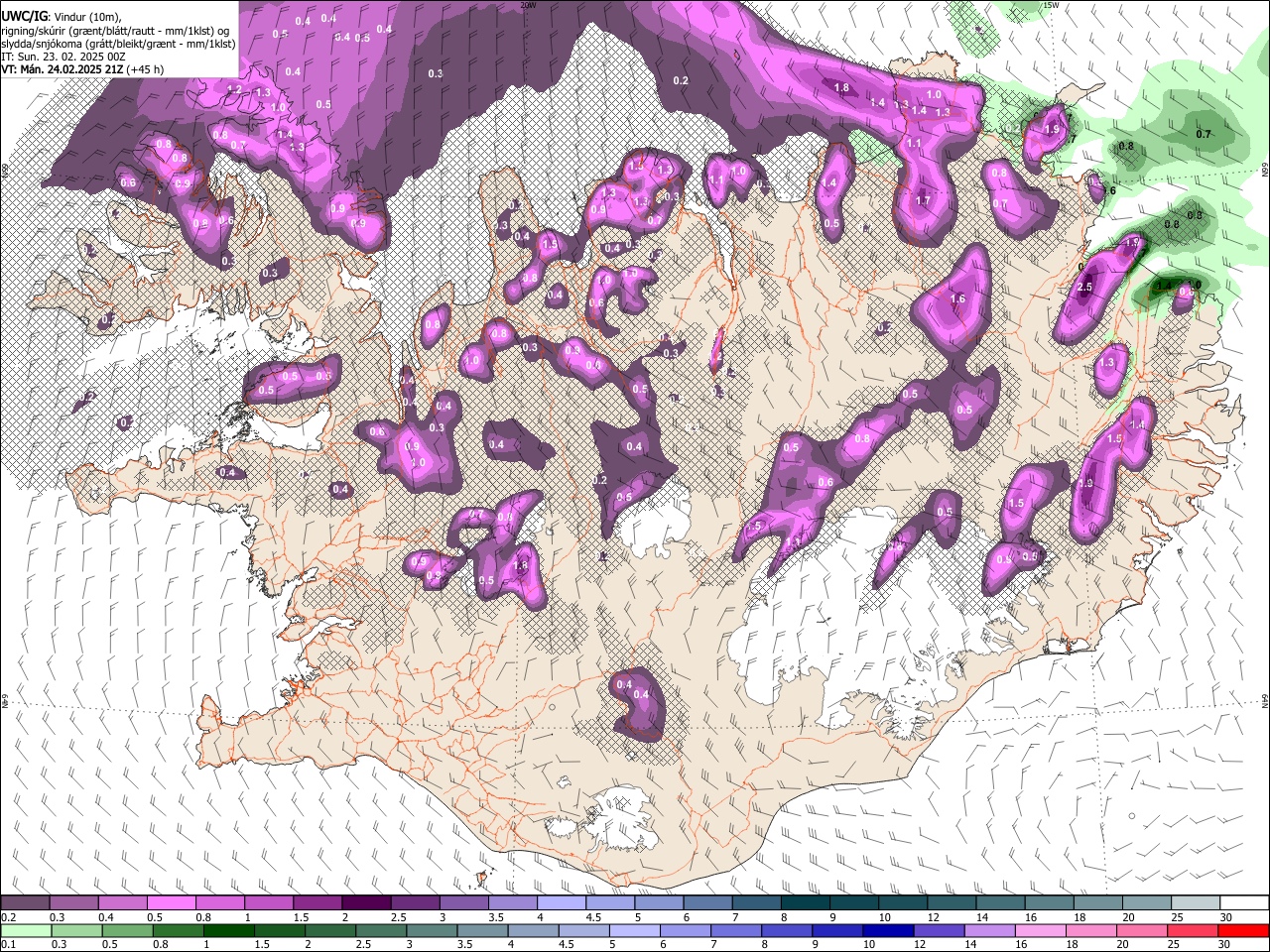This screenshot has height=952, width=1270.
Task: Click the 0.2 label in the upper legend
Action: point(8,917)
